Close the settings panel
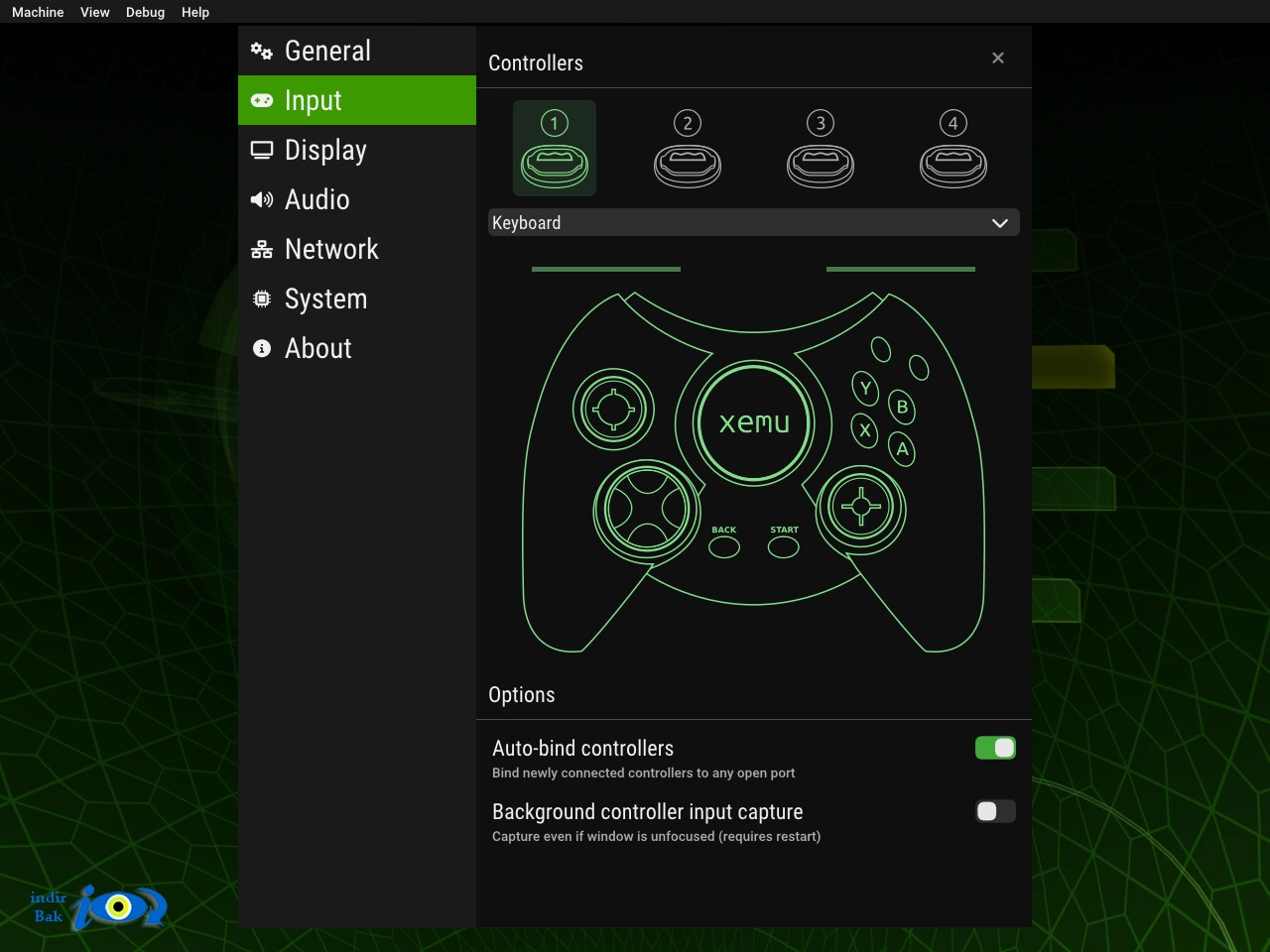The height and width of the screenshot is (952, 1270). [998, 58]
